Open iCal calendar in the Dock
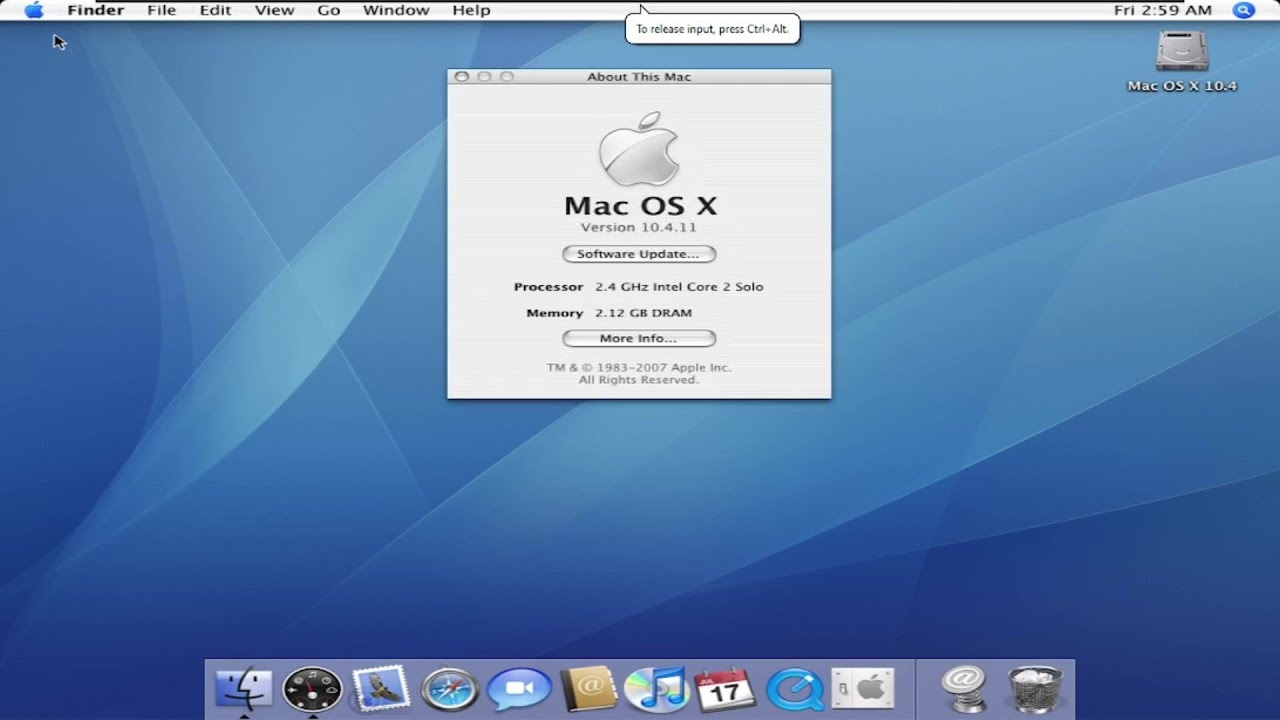Screen dimensions: 1280x720 coord(725,688)
